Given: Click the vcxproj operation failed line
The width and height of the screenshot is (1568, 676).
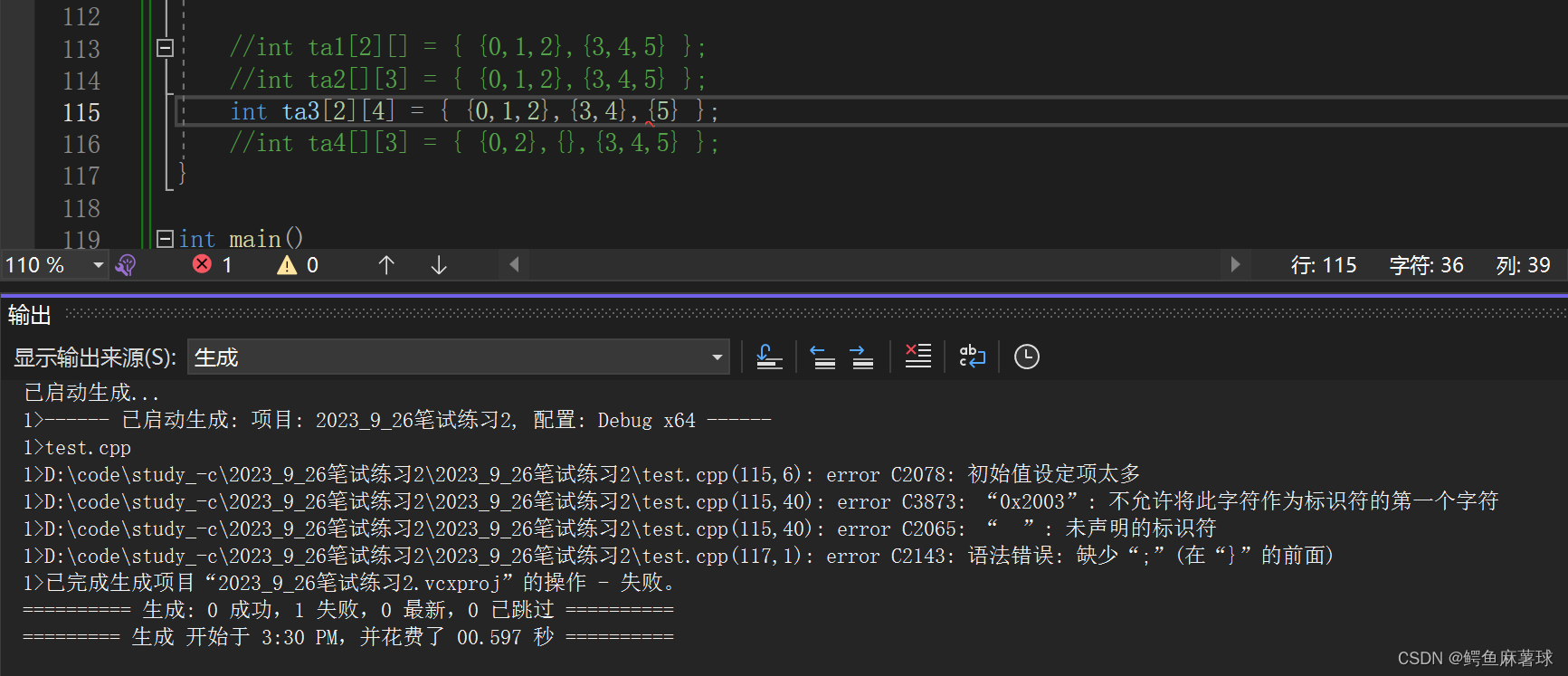Looking at the screenshot, I should [349, 583].
